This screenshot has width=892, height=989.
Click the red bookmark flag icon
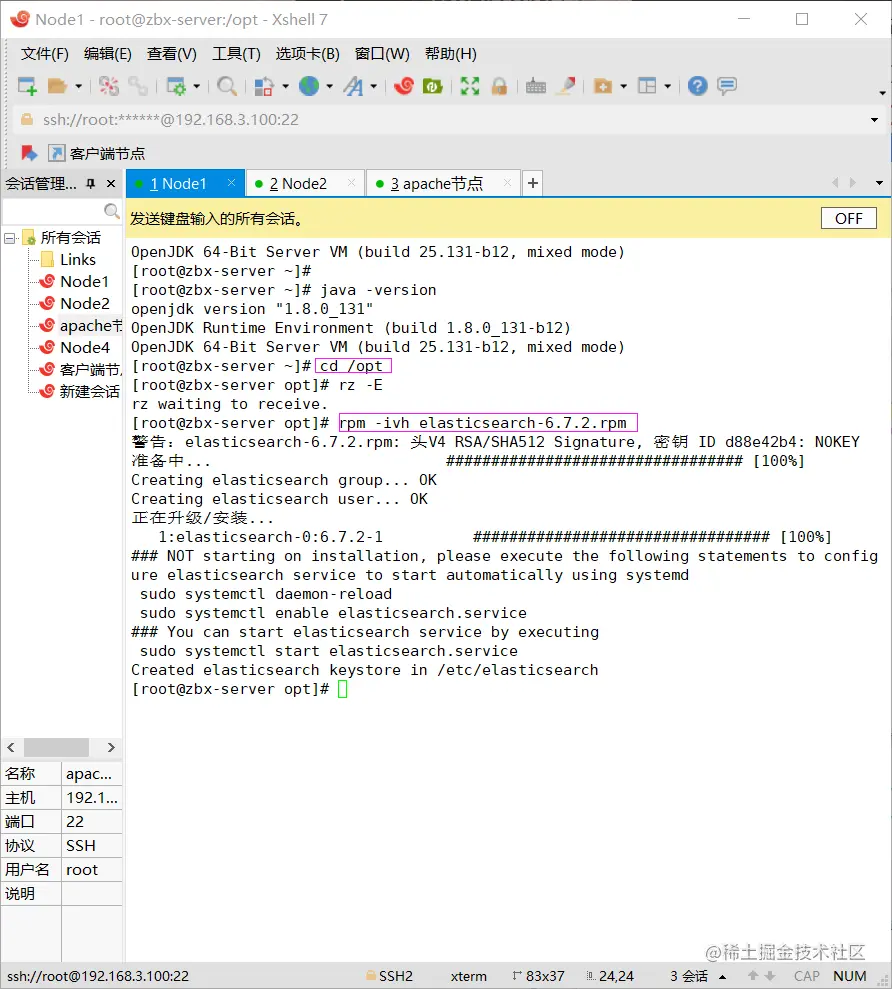tap(29, 153)
